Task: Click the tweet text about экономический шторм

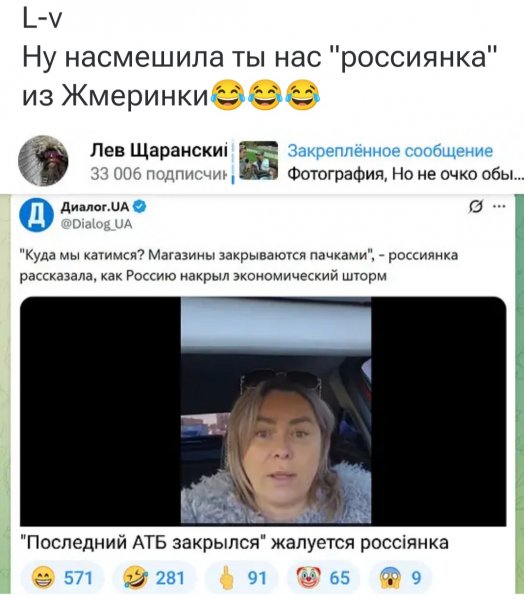Action: [239, 265]
